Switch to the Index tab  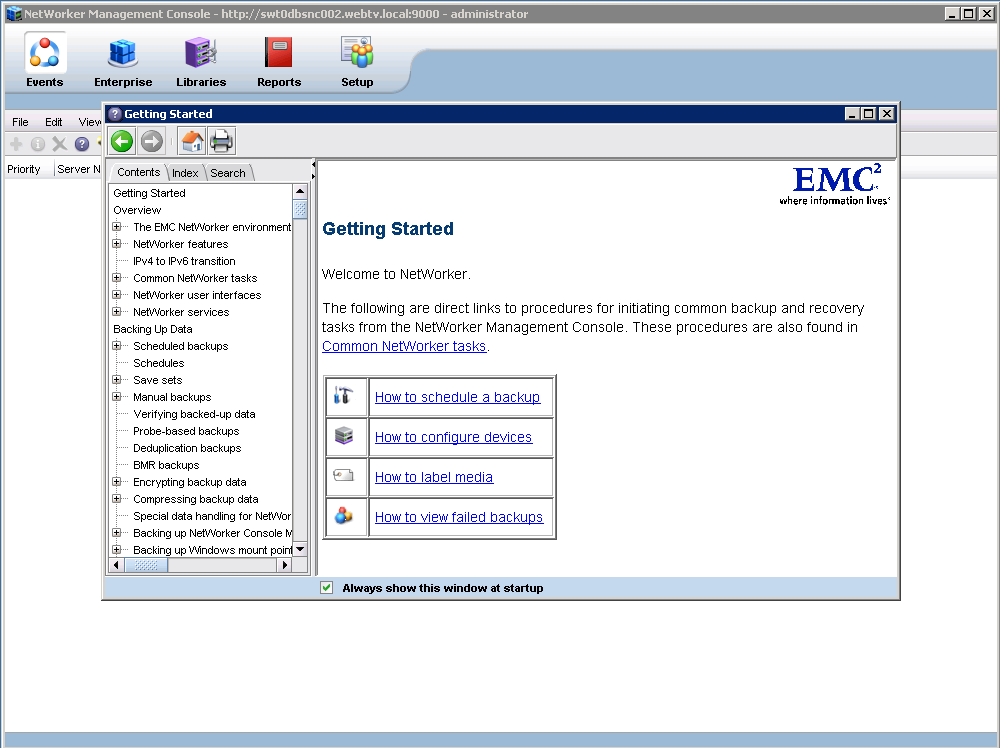point(185,172)
